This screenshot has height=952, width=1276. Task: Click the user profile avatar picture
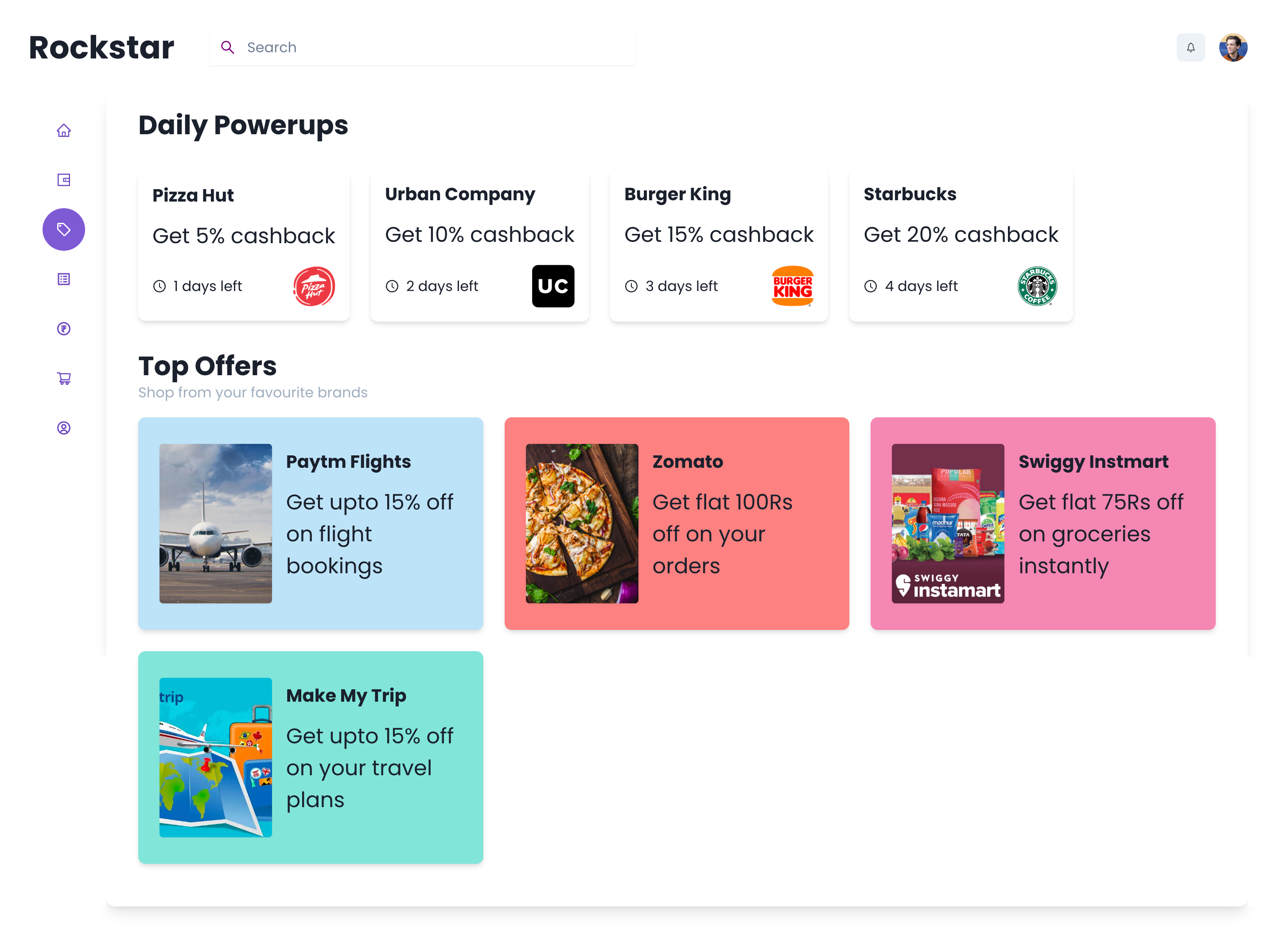1233,47
